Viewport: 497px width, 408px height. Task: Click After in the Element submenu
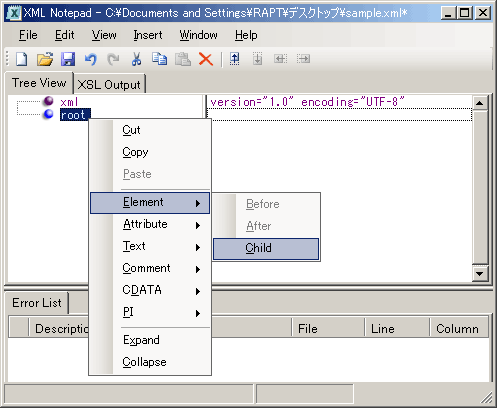(266, 226)
